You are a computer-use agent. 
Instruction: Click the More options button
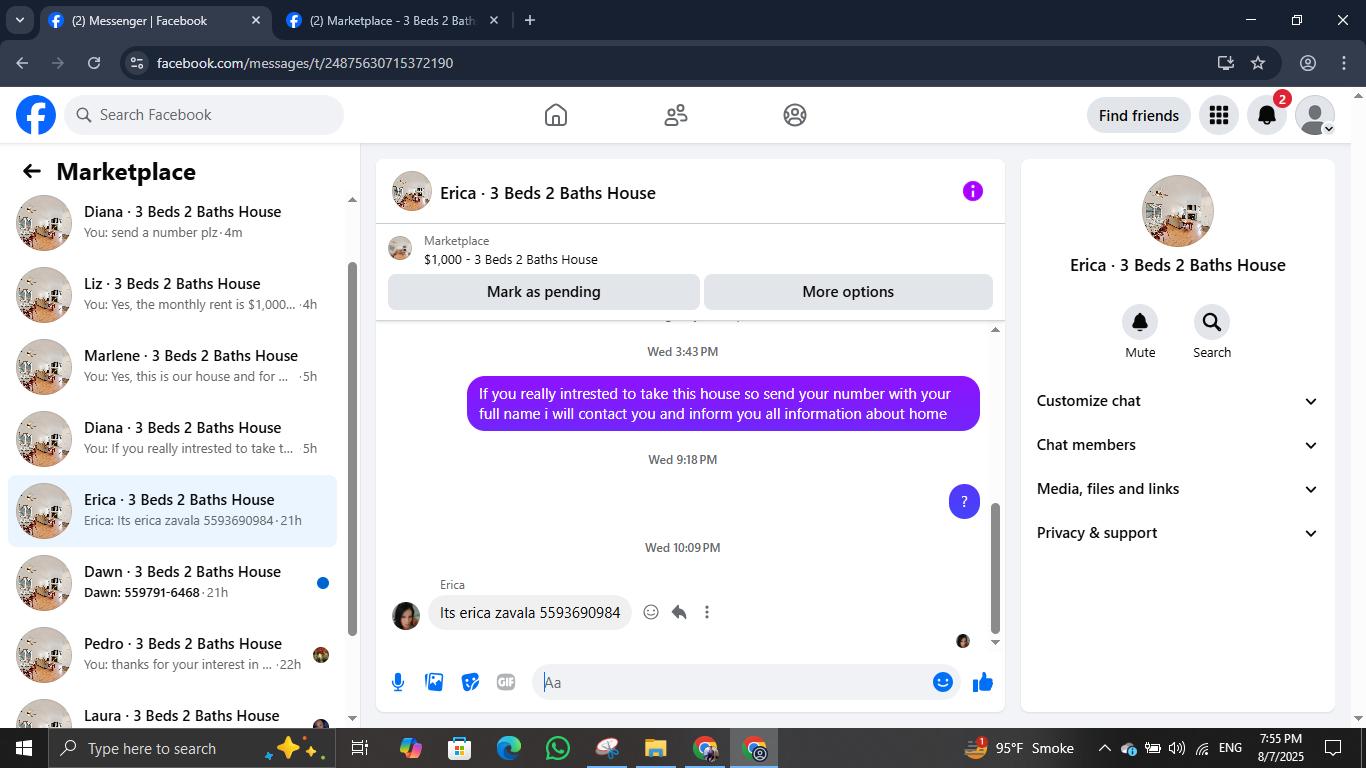pyautogui.click(x=848, y=292)
